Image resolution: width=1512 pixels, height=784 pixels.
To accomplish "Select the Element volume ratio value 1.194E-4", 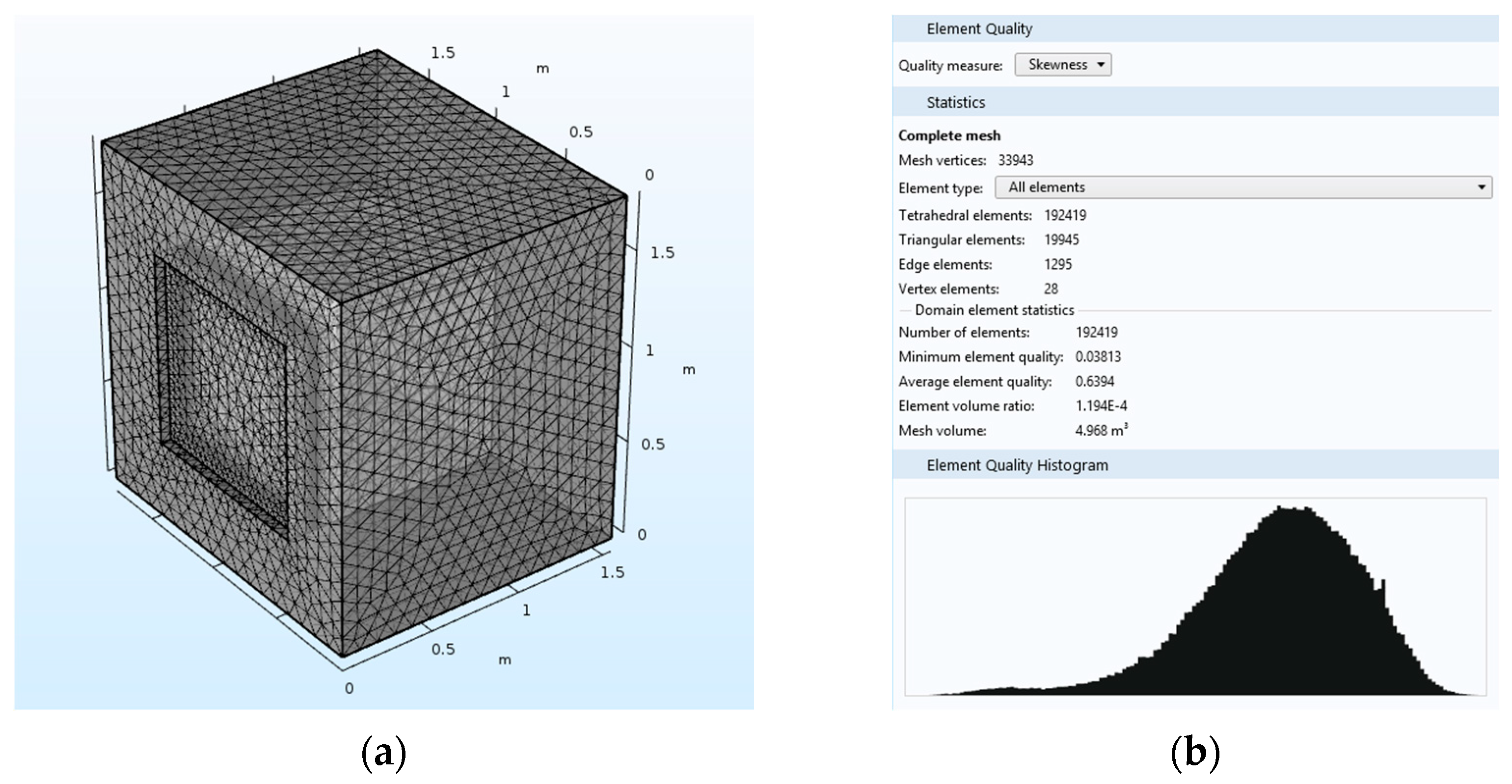I will pyautogui.click(x=1101, y=406).
